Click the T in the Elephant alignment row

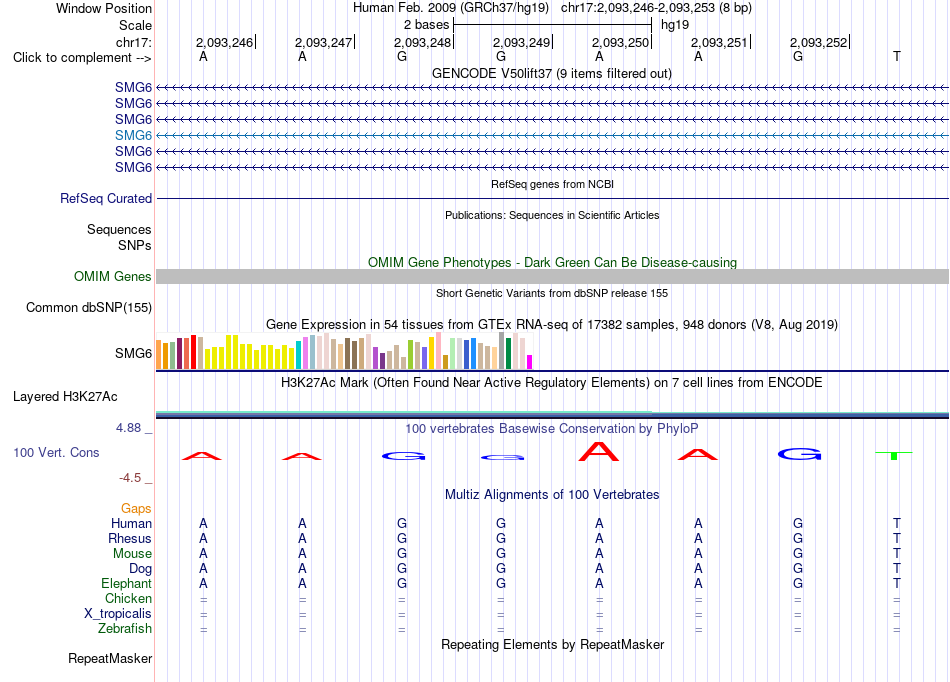click(897, 583)
